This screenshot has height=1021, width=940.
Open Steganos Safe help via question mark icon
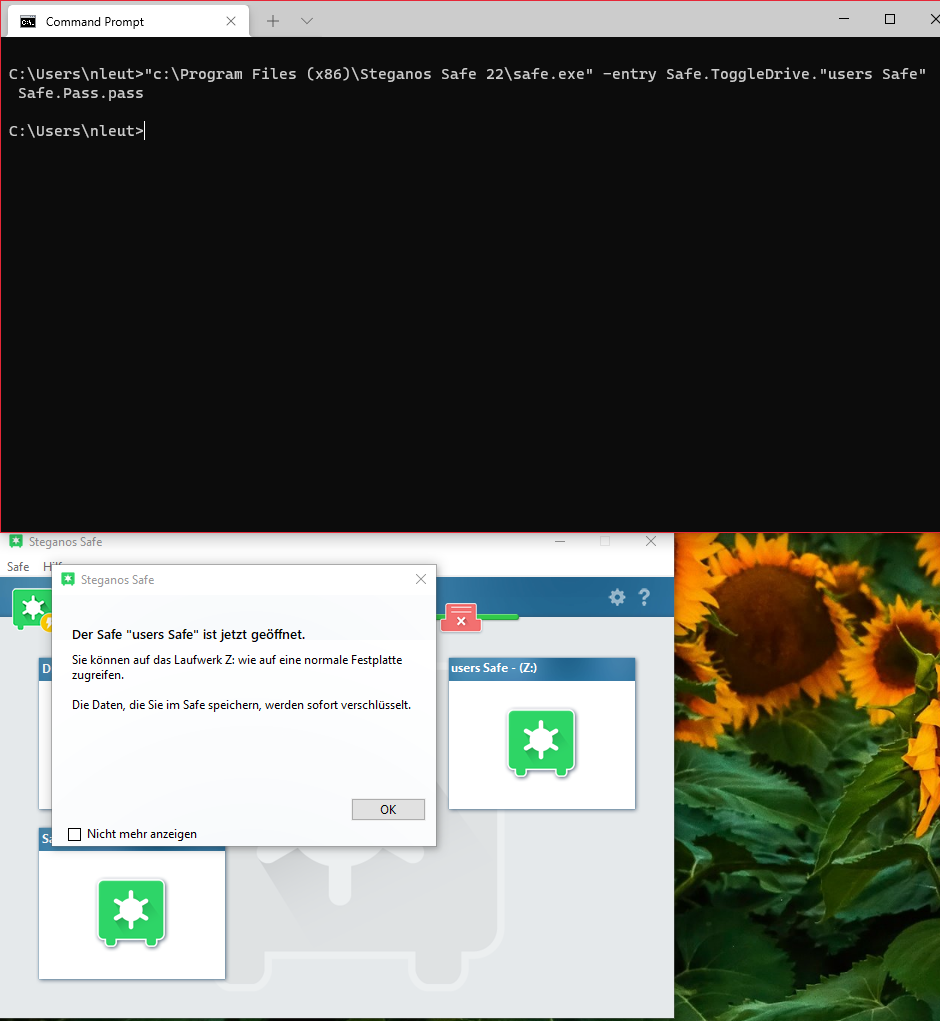click(x=644, y=597)
